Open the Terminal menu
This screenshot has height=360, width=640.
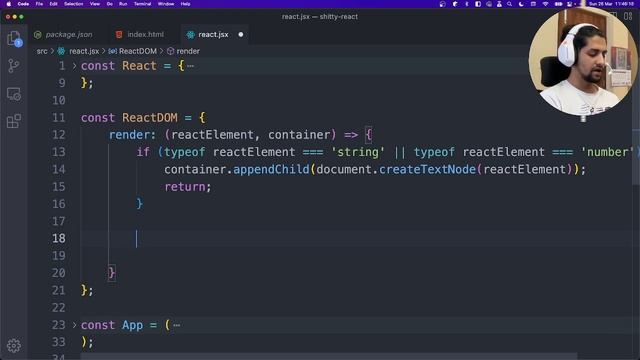pyautogui.click(x=142, y=4)
